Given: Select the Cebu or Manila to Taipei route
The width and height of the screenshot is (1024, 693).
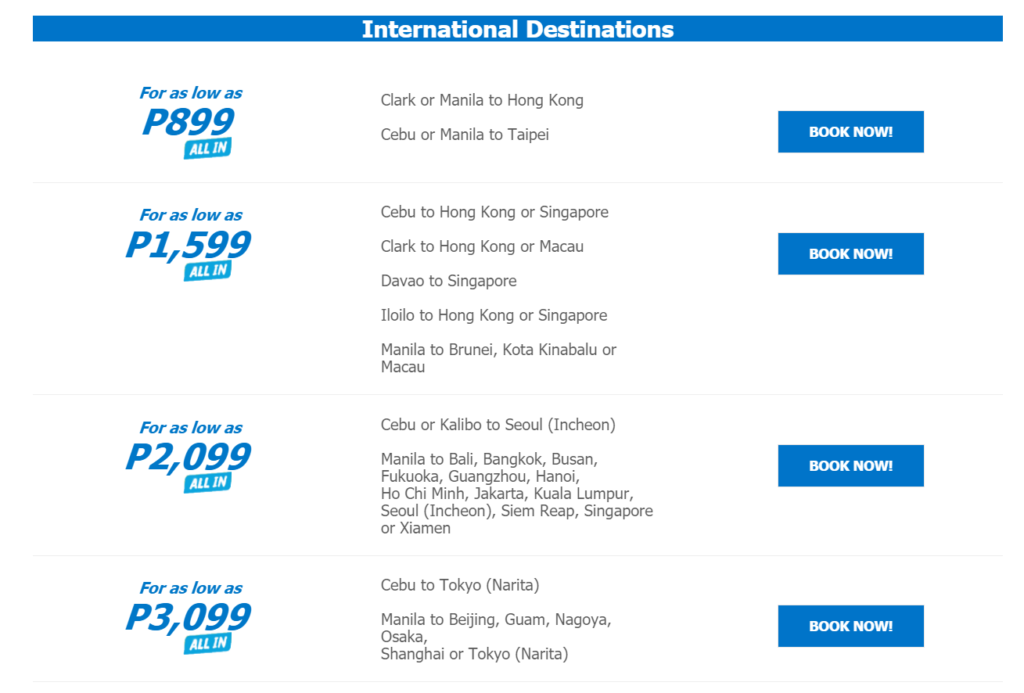Looking at the screenshot, I should tap(464, 134).
